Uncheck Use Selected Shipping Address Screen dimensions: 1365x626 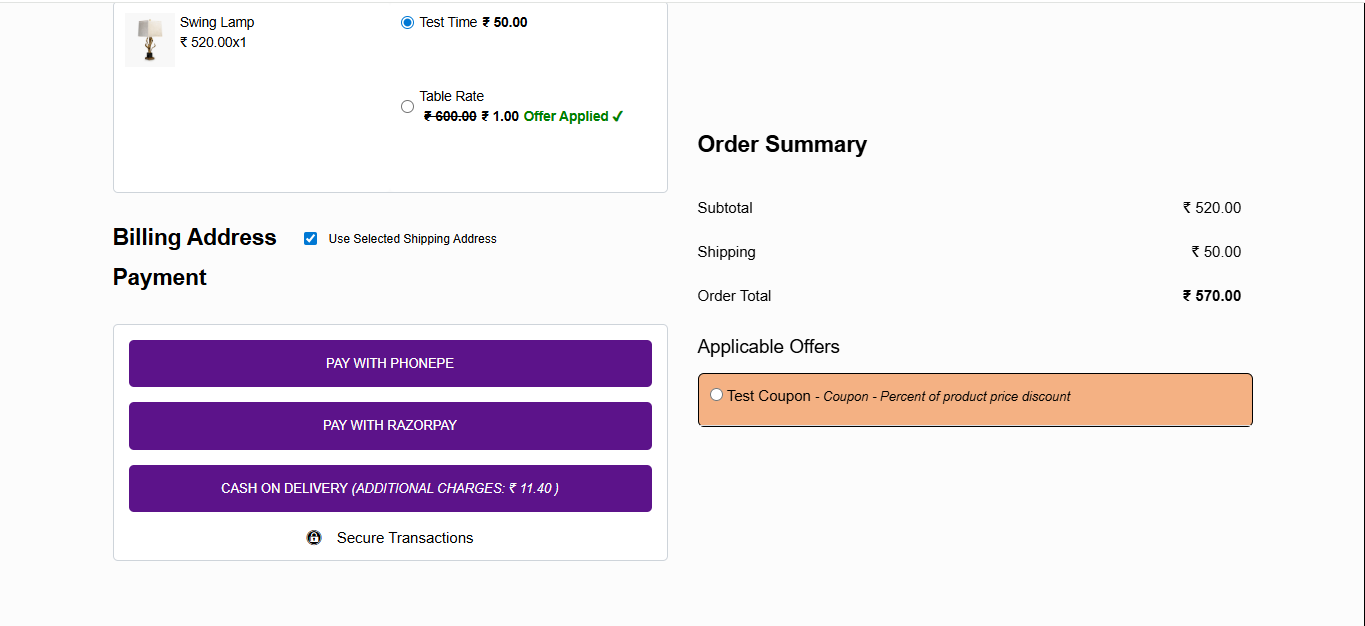pyautogui.click(x=310, y=238)
